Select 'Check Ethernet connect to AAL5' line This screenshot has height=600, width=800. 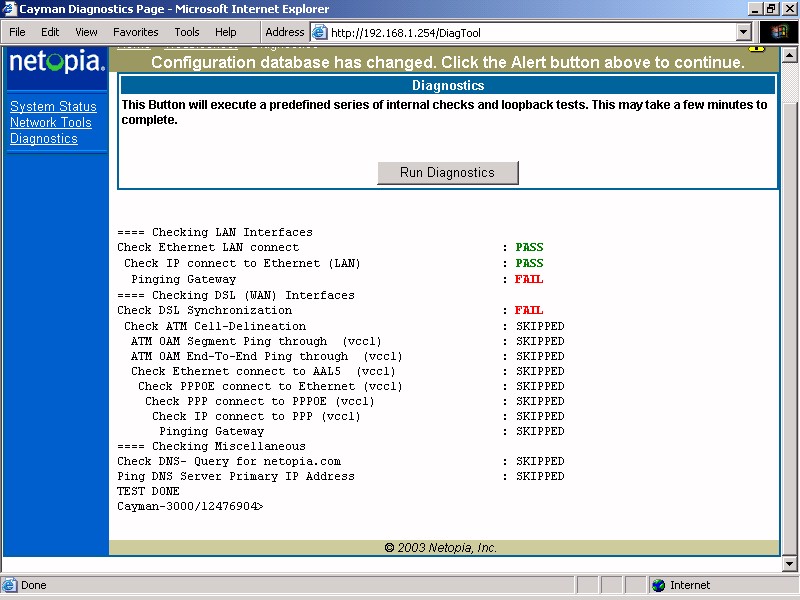263,371
